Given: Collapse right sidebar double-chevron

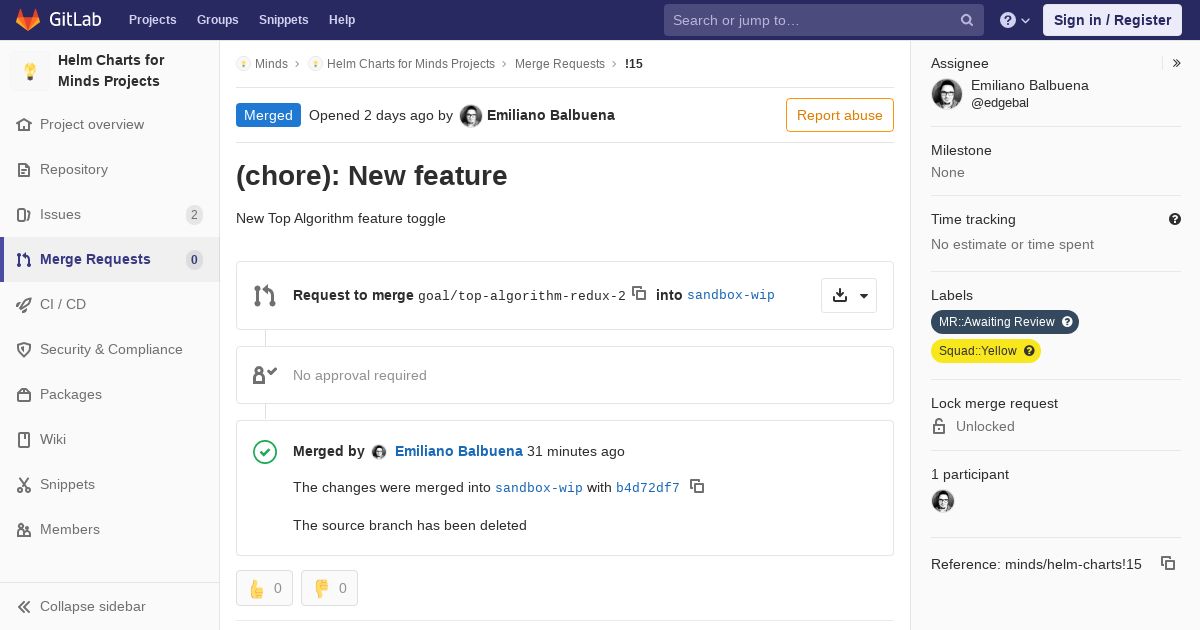Looking at the screenshot, I should 1176,63.
